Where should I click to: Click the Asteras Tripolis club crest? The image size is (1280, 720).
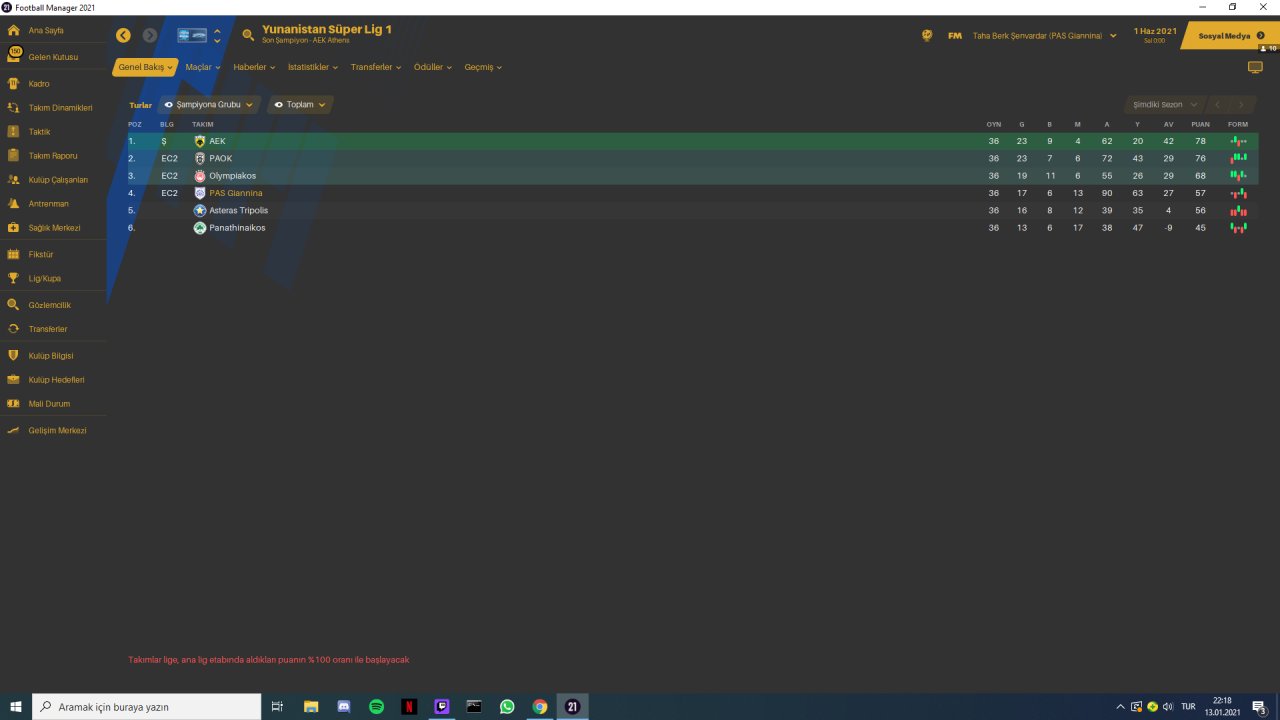(200, 211)
